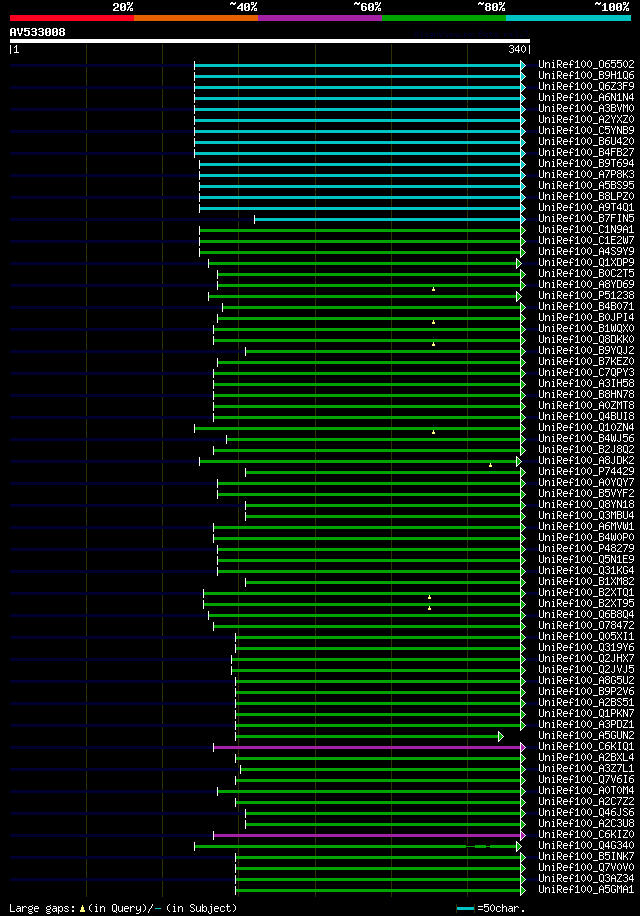The image size is (640, 916).
Task: Select label UniRef100_C6KIZ0
Action: tap(586, 835)
